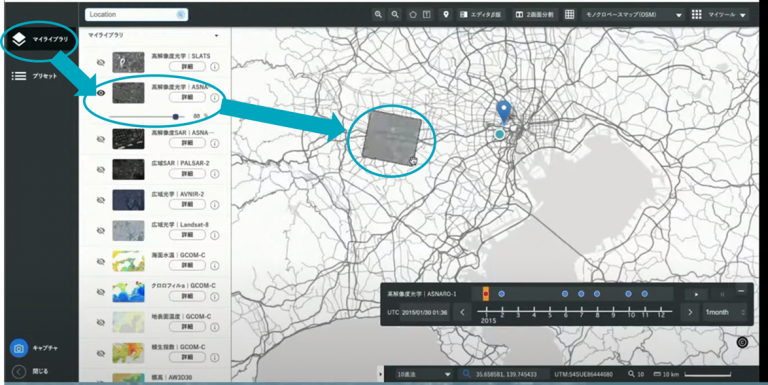The image size is (768, 385).
Task: Select the polygon drawing tool
Action: click(413, 15)
